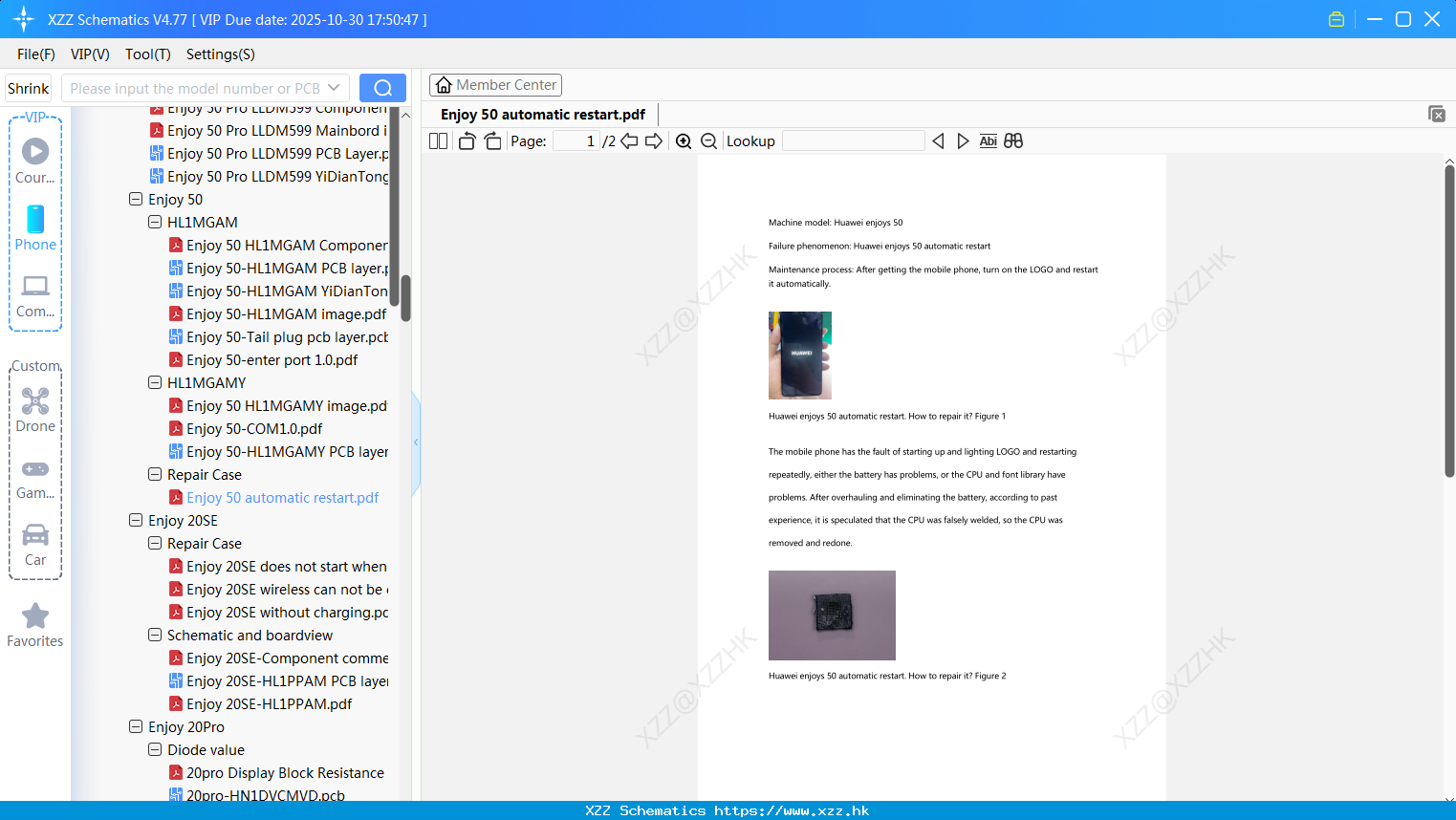The image size is (1456, 820).
Task: Collapse the Enjoy 20Pro node
Action: pos(136,727)
